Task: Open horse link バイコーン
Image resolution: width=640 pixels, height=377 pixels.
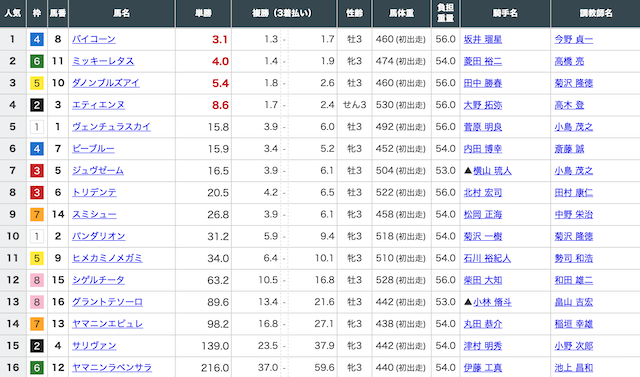Action: coord(94,39)
